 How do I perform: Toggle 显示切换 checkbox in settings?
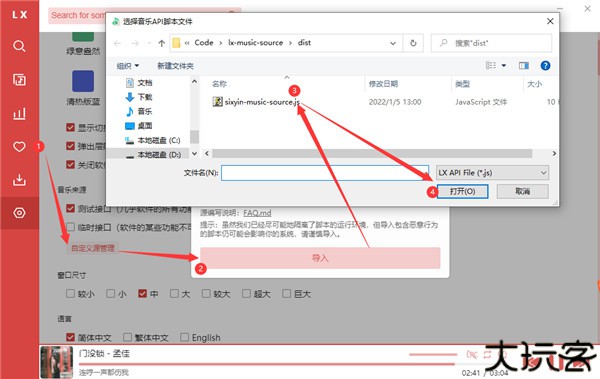point(70,127)
